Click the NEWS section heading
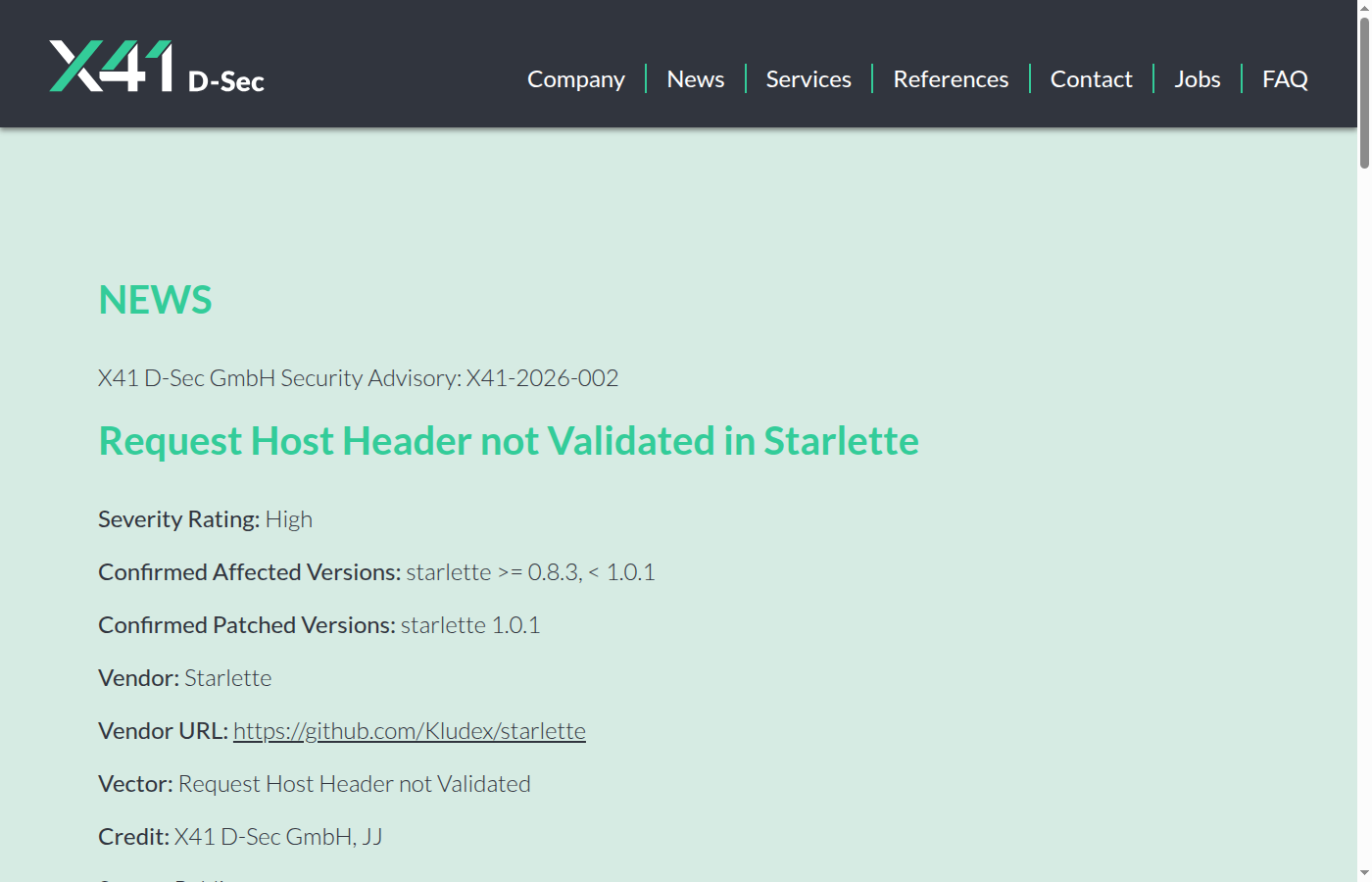 point(155,300)
